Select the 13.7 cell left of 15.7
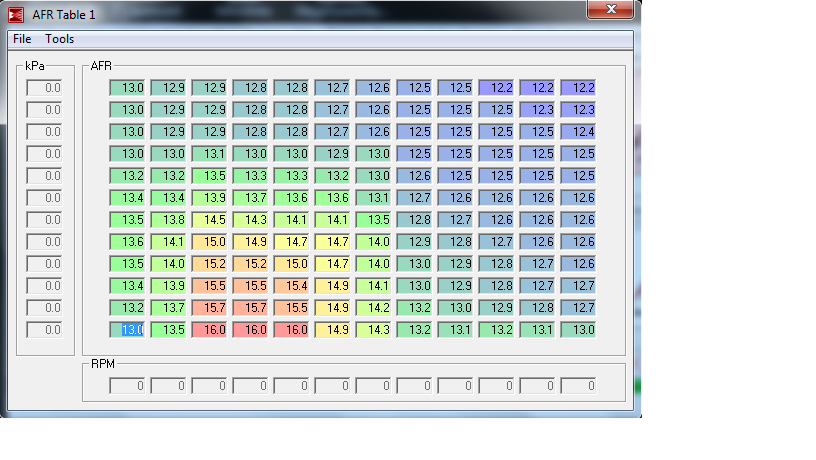Screen dimensions: 816x460 (168, 308)
